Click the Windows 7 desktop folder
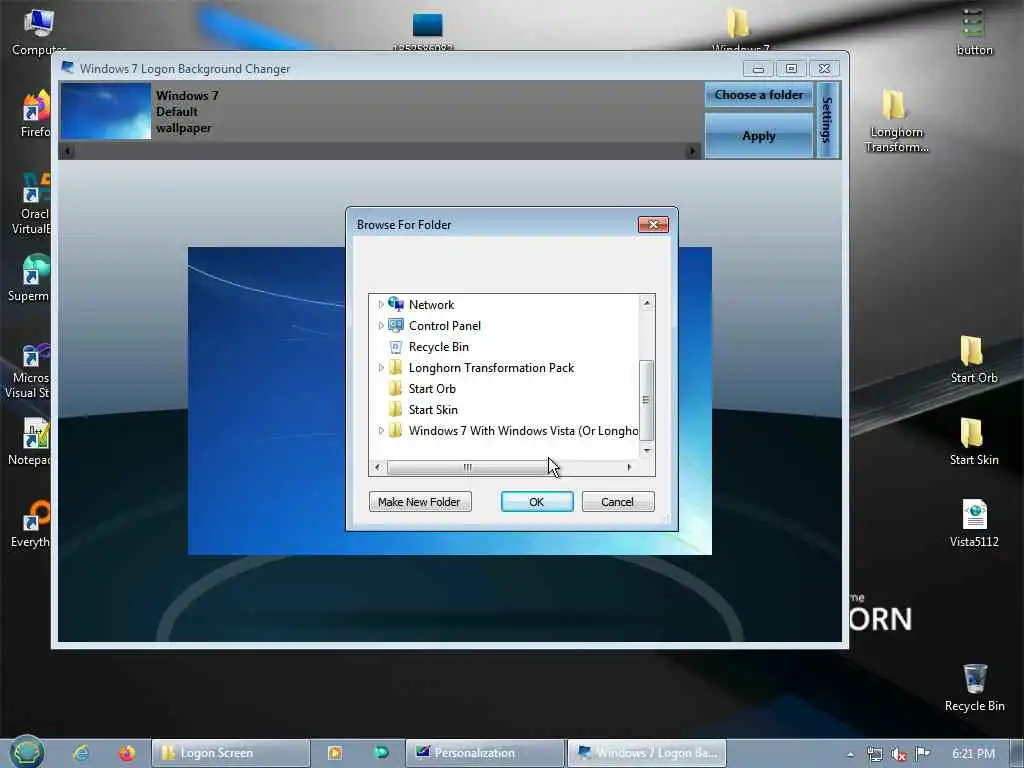Viewport: 1024px width, 768px height. pyautogui.click(x=739, y=29)
